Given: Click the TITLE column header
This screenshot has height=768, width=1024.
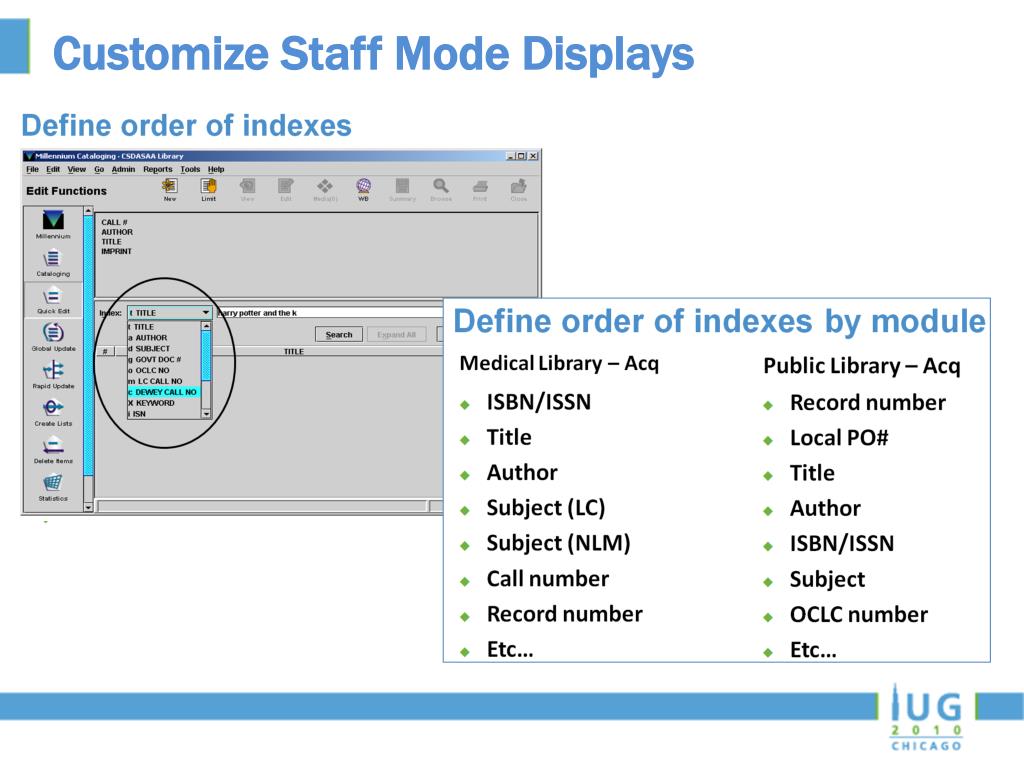Looking at the screenshot, I should [294, 351].
